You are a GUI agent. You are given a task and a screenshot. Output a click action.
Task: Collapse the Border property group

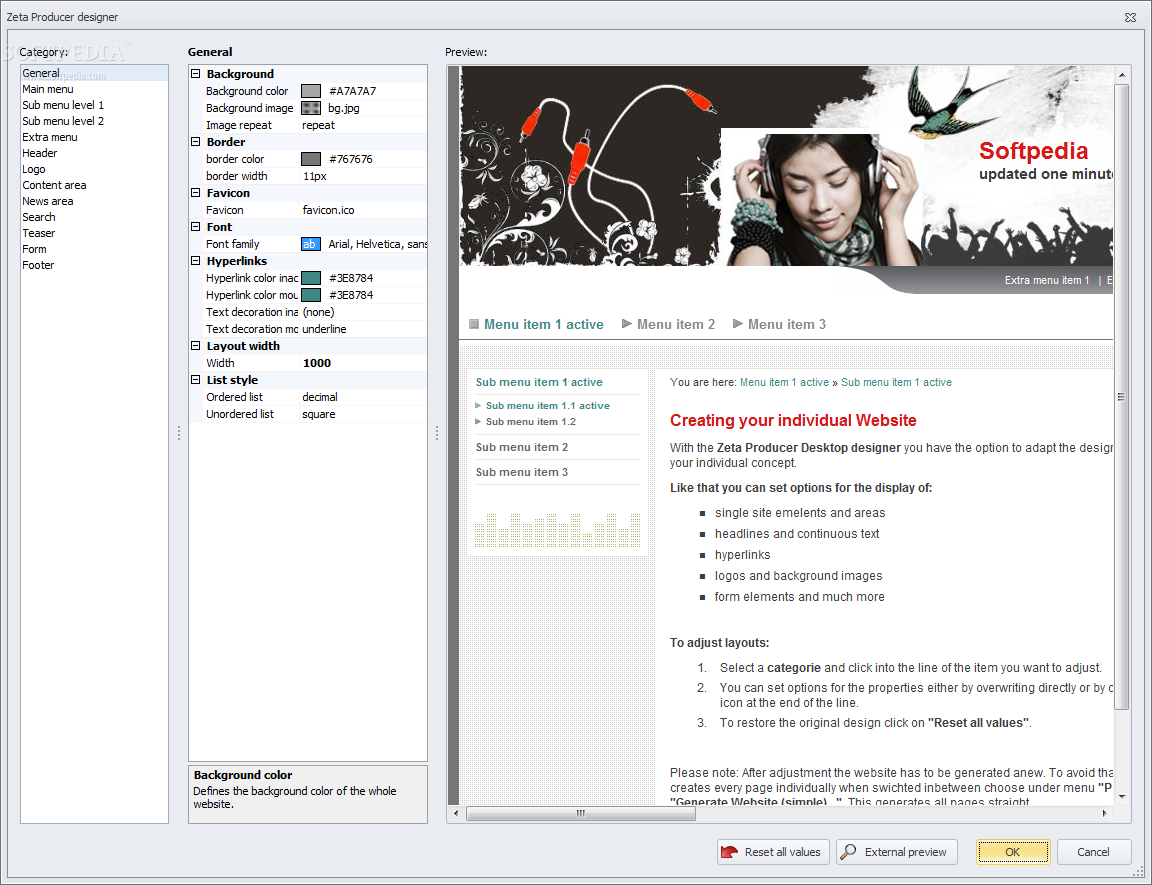coord(195,142)
